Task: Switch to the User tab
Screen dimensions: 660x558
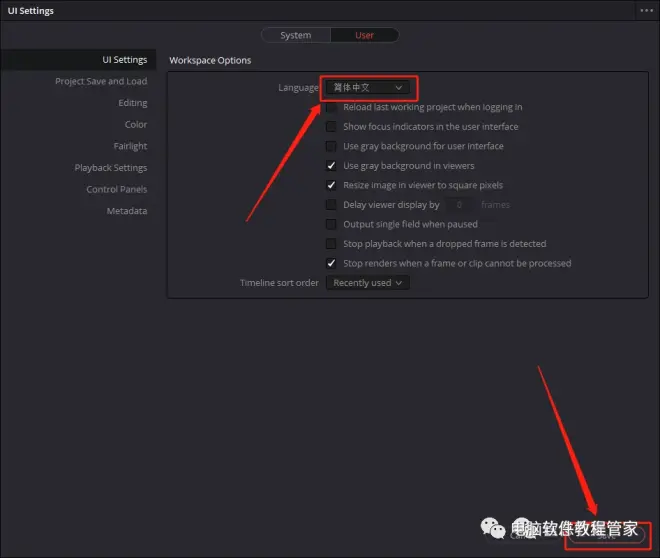Action: tap(365, 35)
